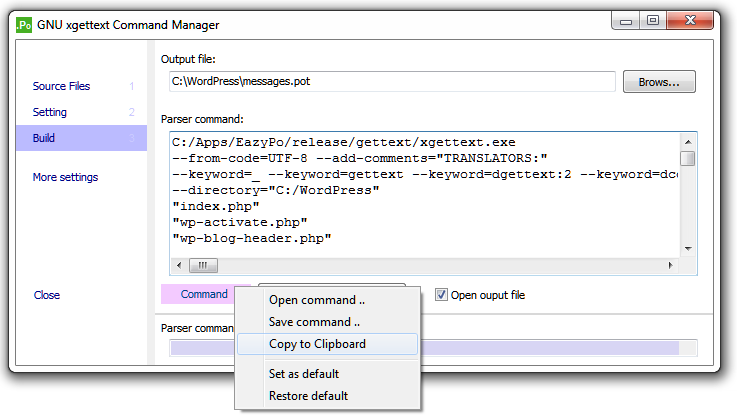Click the Output file path field
Screen dimensions: 737x419
(392, 81)
